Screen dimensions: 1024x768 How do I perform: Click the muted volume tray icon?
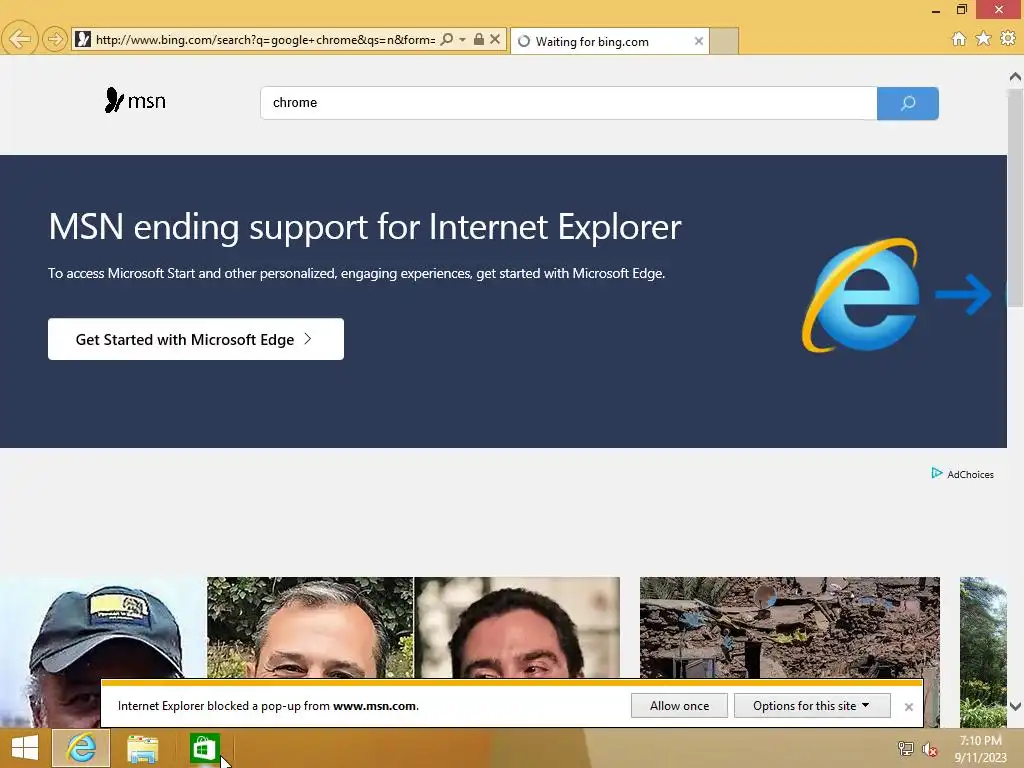(929, 749)
